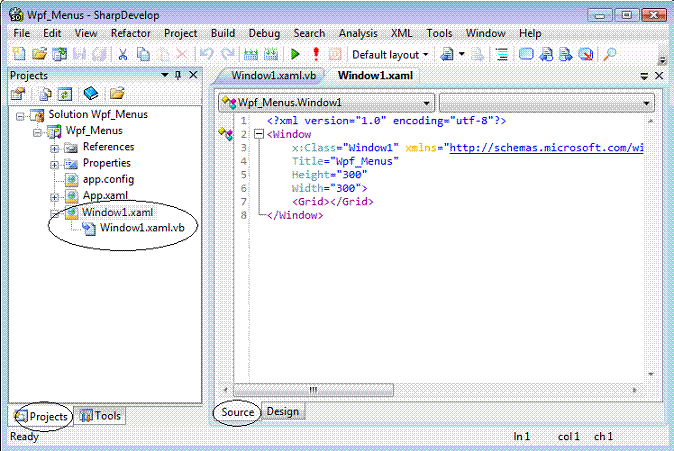Open the Build menu

[x=223, y=33]
